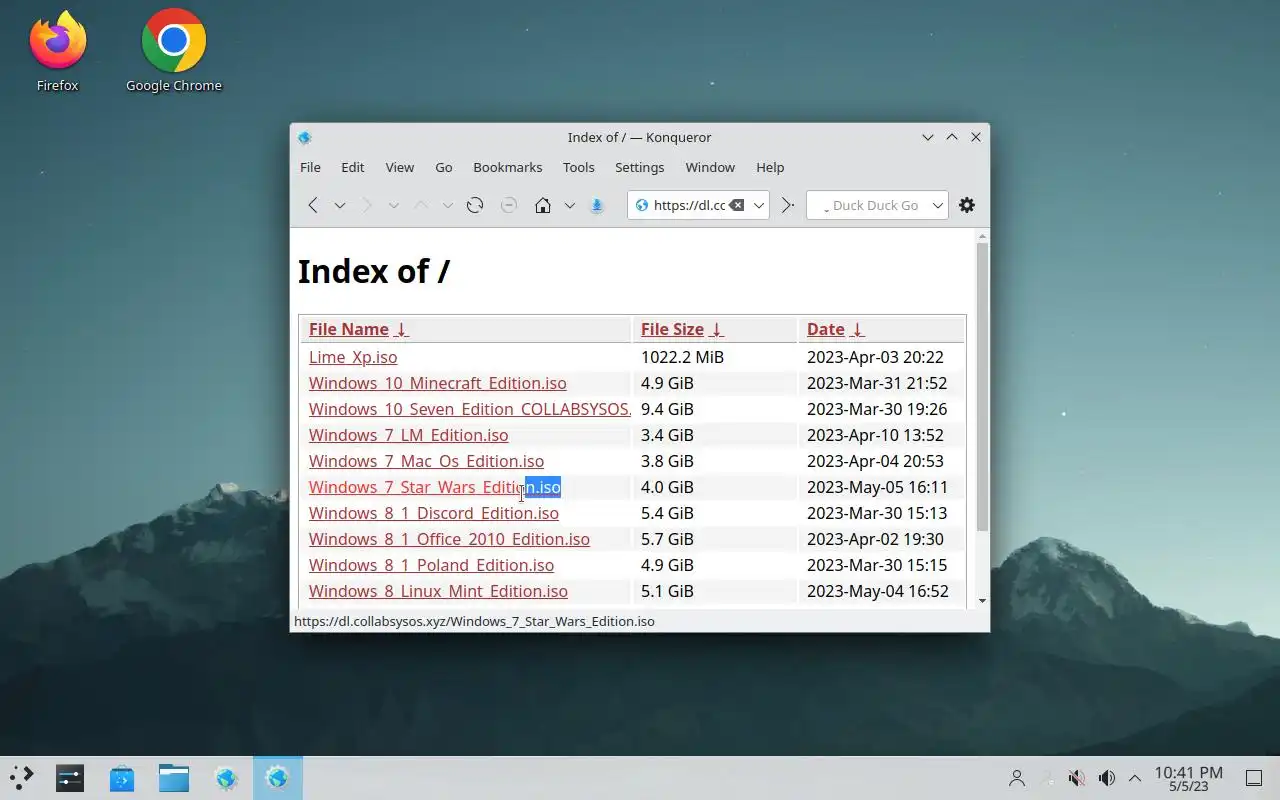The height and width of the screenshot is (800, 1280).
Task: Open the Go menu
Action: (x=444, y=167)
